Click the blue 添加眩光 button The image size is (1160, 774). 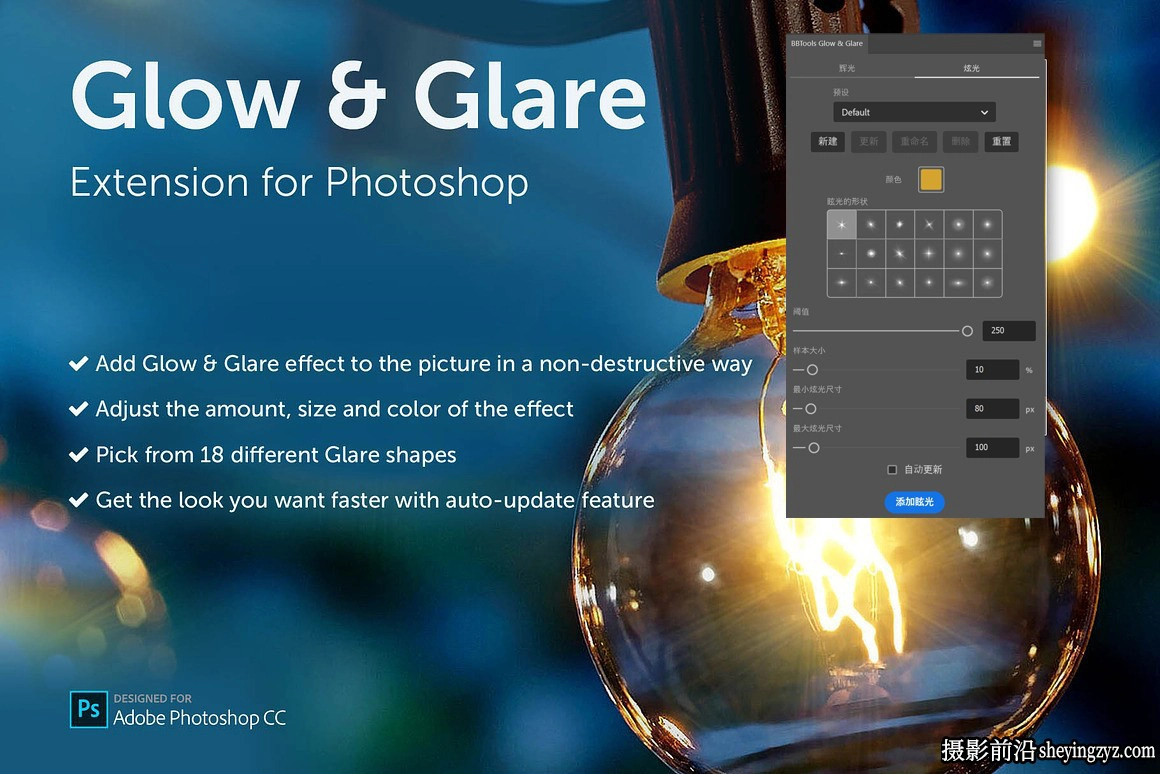tap(914, 502)
